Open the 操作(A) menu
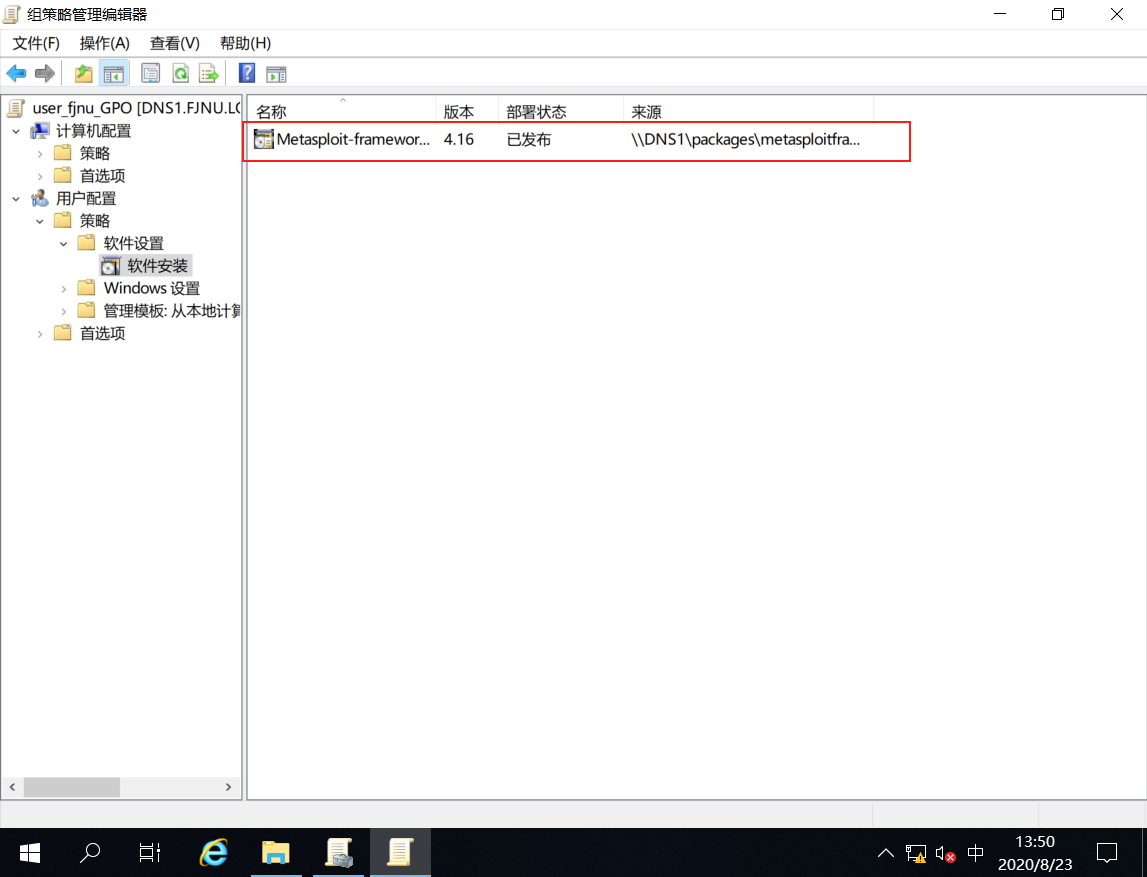Viewport: 1147px width, 877px height. (x=105, y=43)
